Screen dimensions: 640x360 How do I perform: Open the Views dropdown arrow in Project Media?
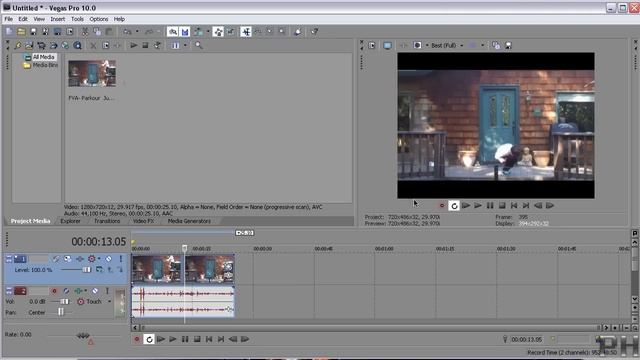point(185,45)
